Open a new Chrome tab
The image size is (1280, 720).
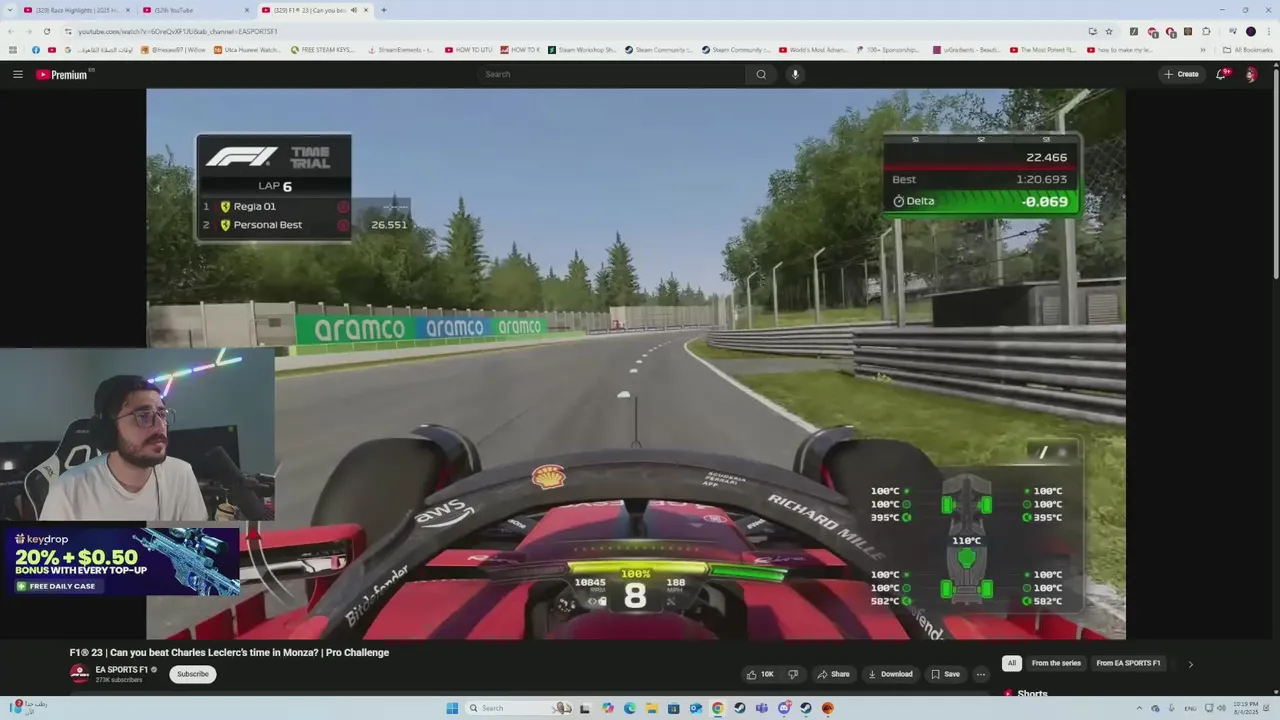(384, 10)
